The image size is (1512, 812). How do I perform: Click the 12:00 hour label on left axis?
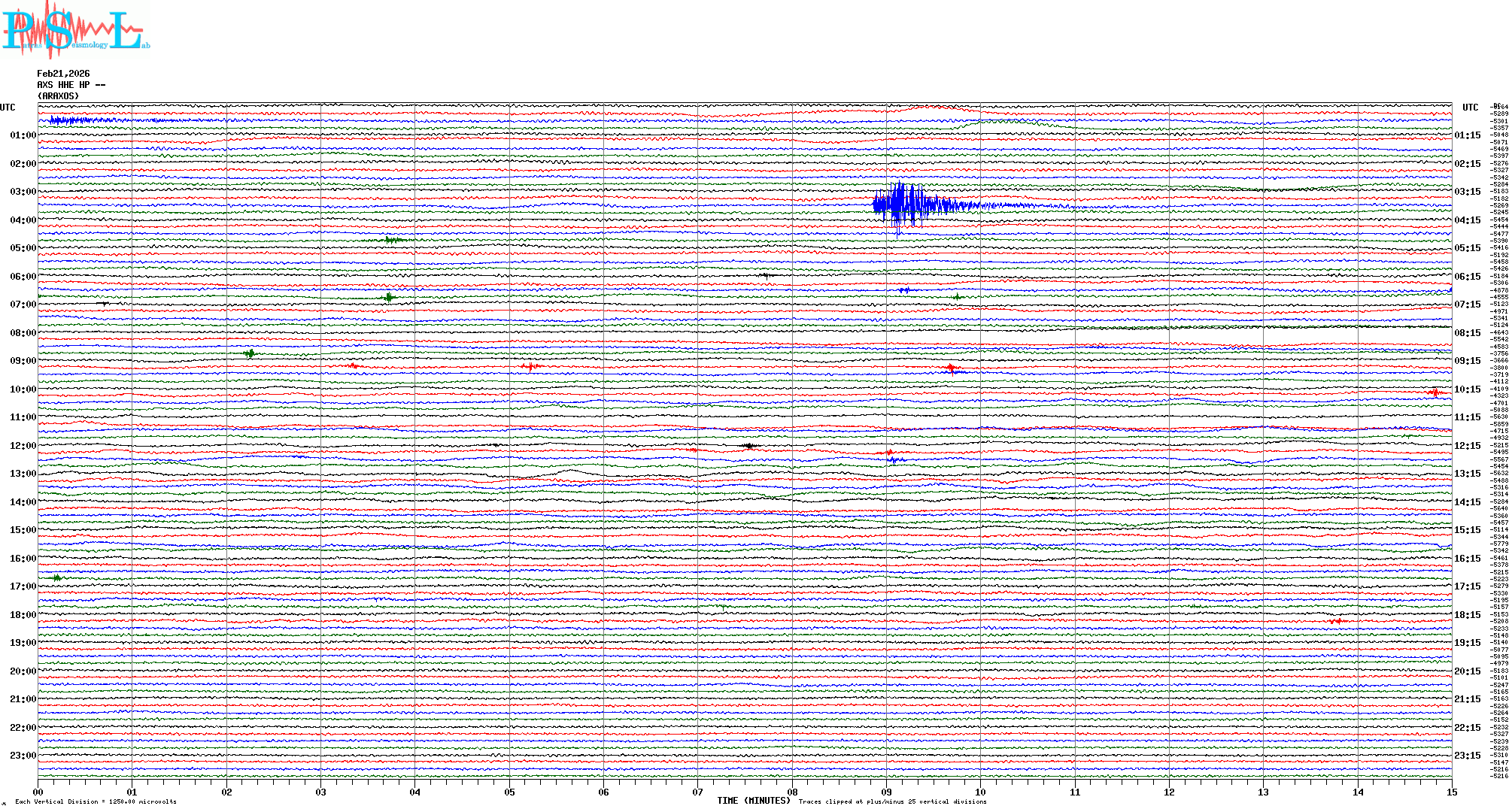coord(23,446)
